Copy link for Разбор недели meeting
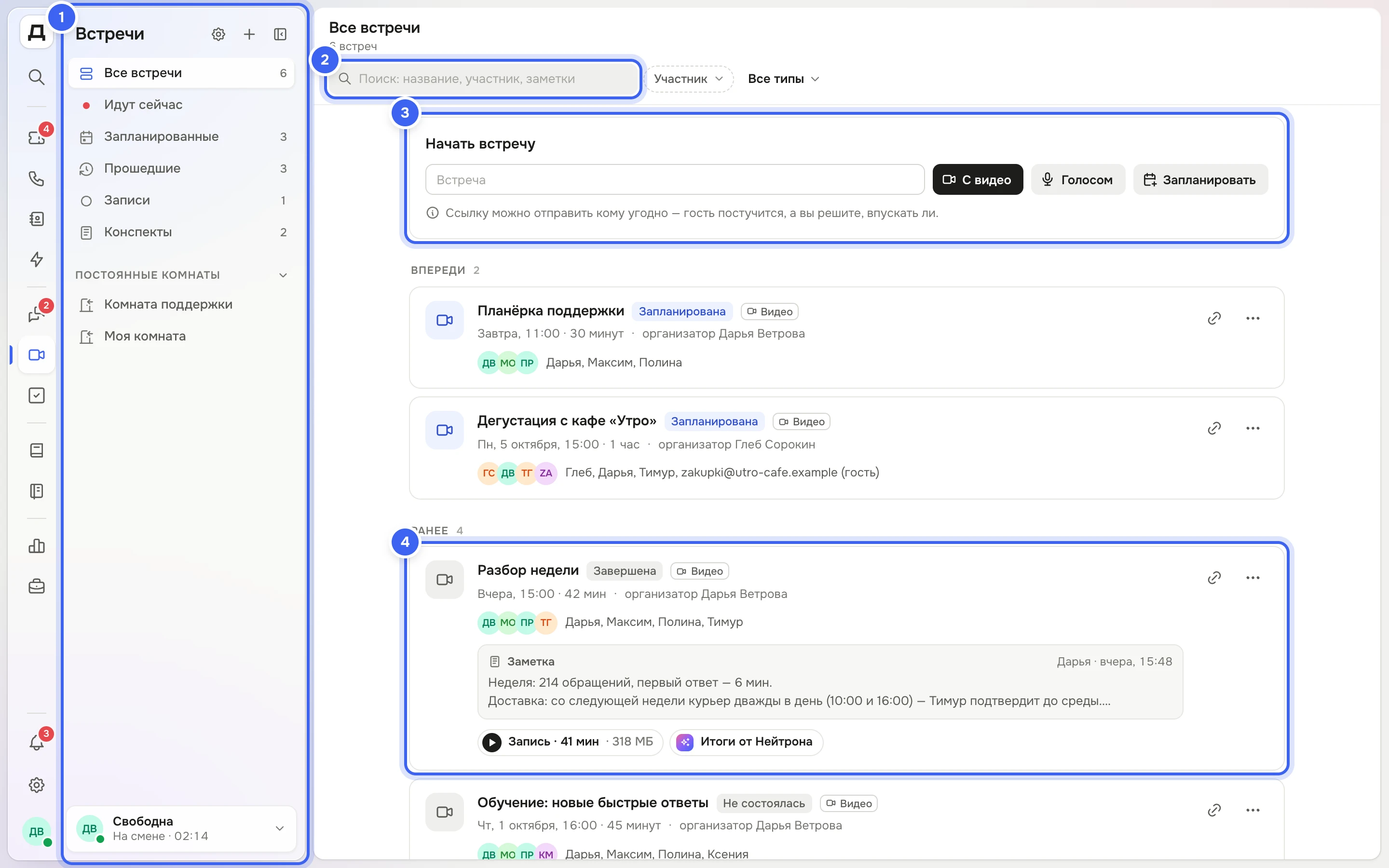The image size is (1389, 868). coord(1214,578)
